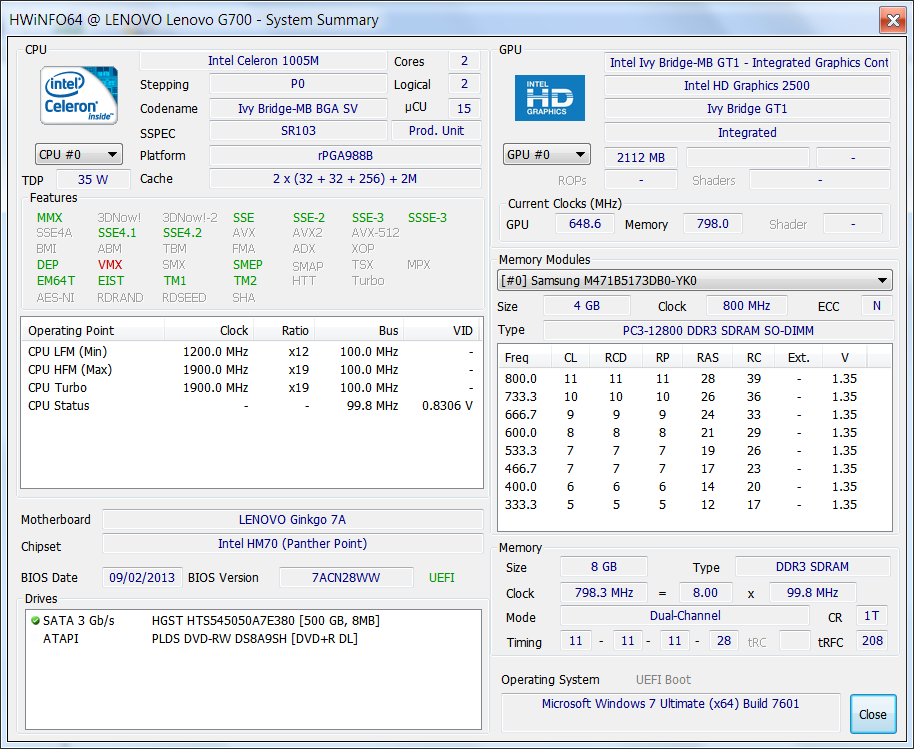Screen dimensions: 914x749
Task: Click the 35 W TDP value
Action: pyautogui.click(x=93, y=180)
